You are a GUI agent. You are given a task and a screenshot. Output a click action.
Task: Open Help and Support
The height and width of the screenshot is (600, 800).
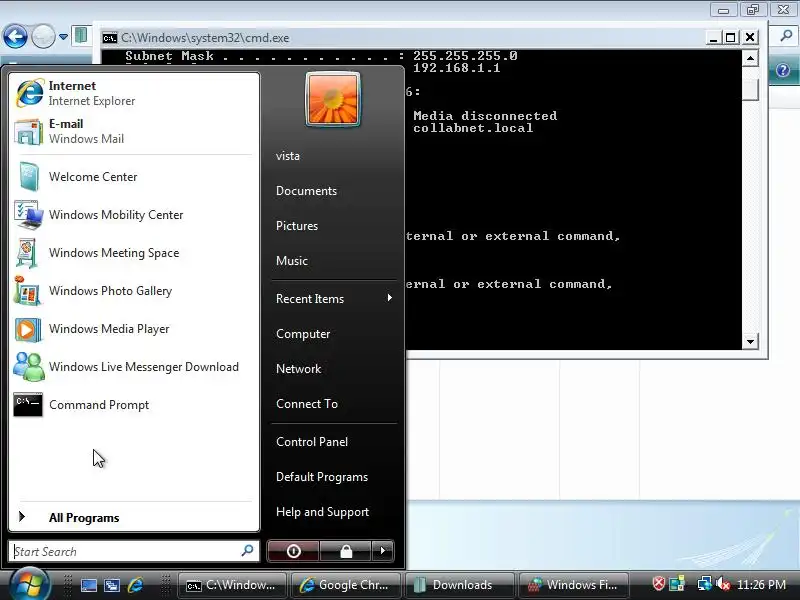pyautogui.click(x=322, y=512)
